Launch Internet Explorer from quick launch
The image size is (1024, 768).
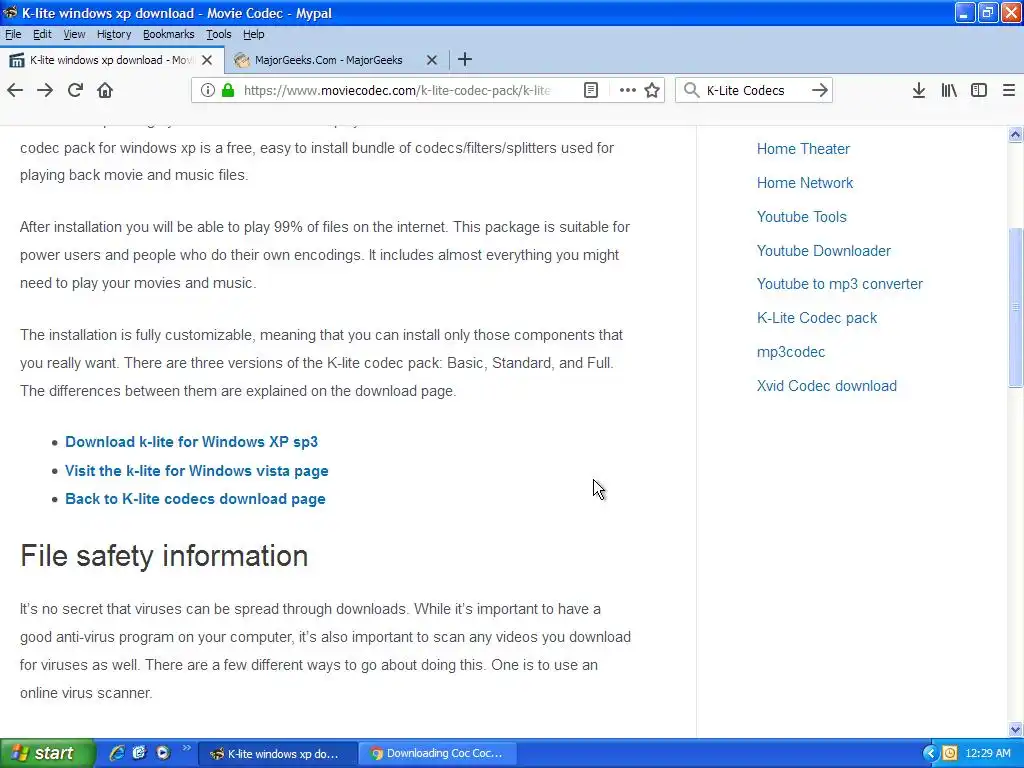[x=117, y=753]
